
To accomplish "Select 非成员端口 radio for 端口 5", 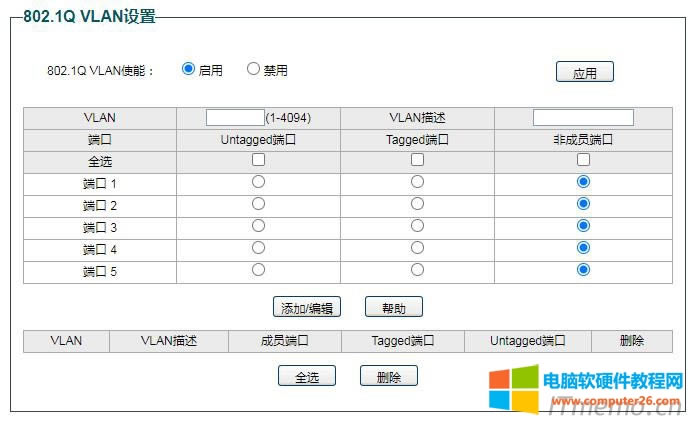I will pyautogui.click(x=583, y=270).
